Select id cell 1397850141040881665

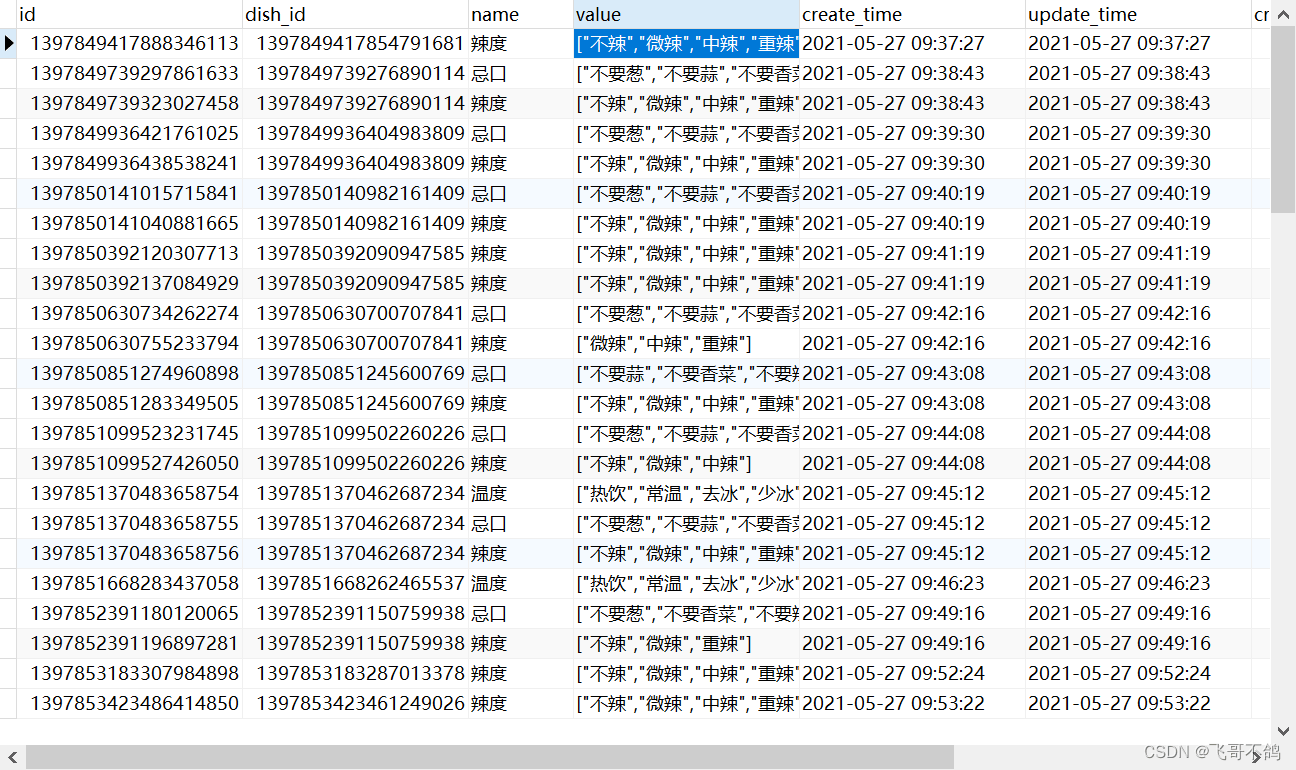(x=130, y=223)
